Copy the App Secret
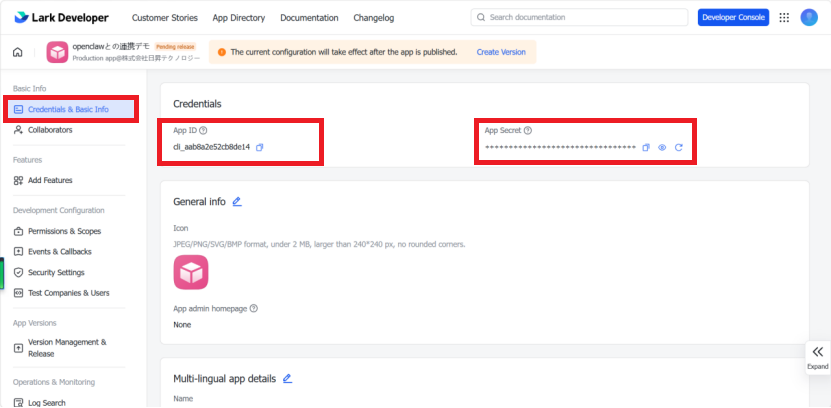The height and width of the screenshot is (408, 831). pos(646,147)
